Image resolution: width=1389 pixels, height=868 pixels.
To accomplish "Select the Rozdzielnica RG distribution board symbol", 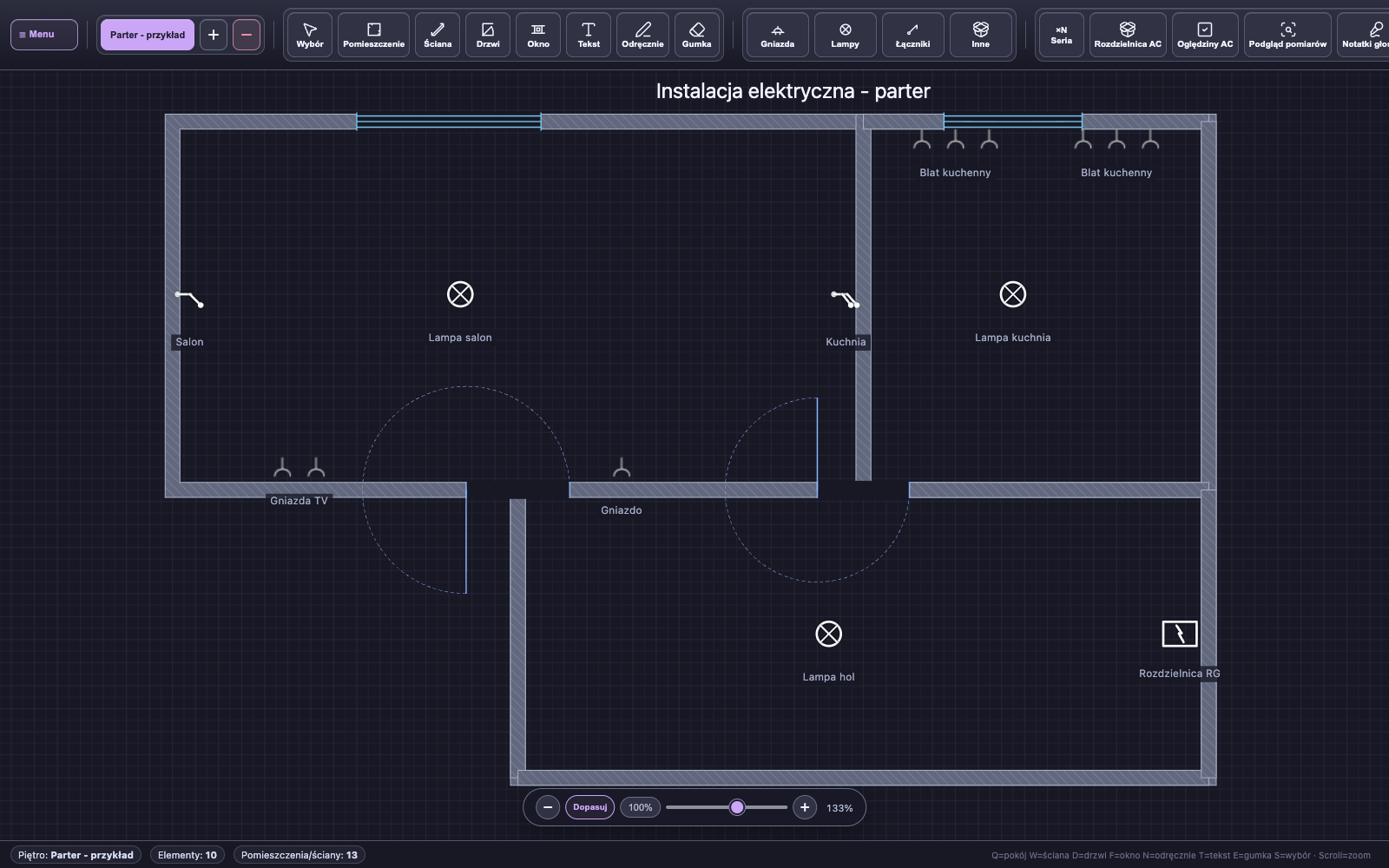I will pyautogui.click(x=1180, y=634).
